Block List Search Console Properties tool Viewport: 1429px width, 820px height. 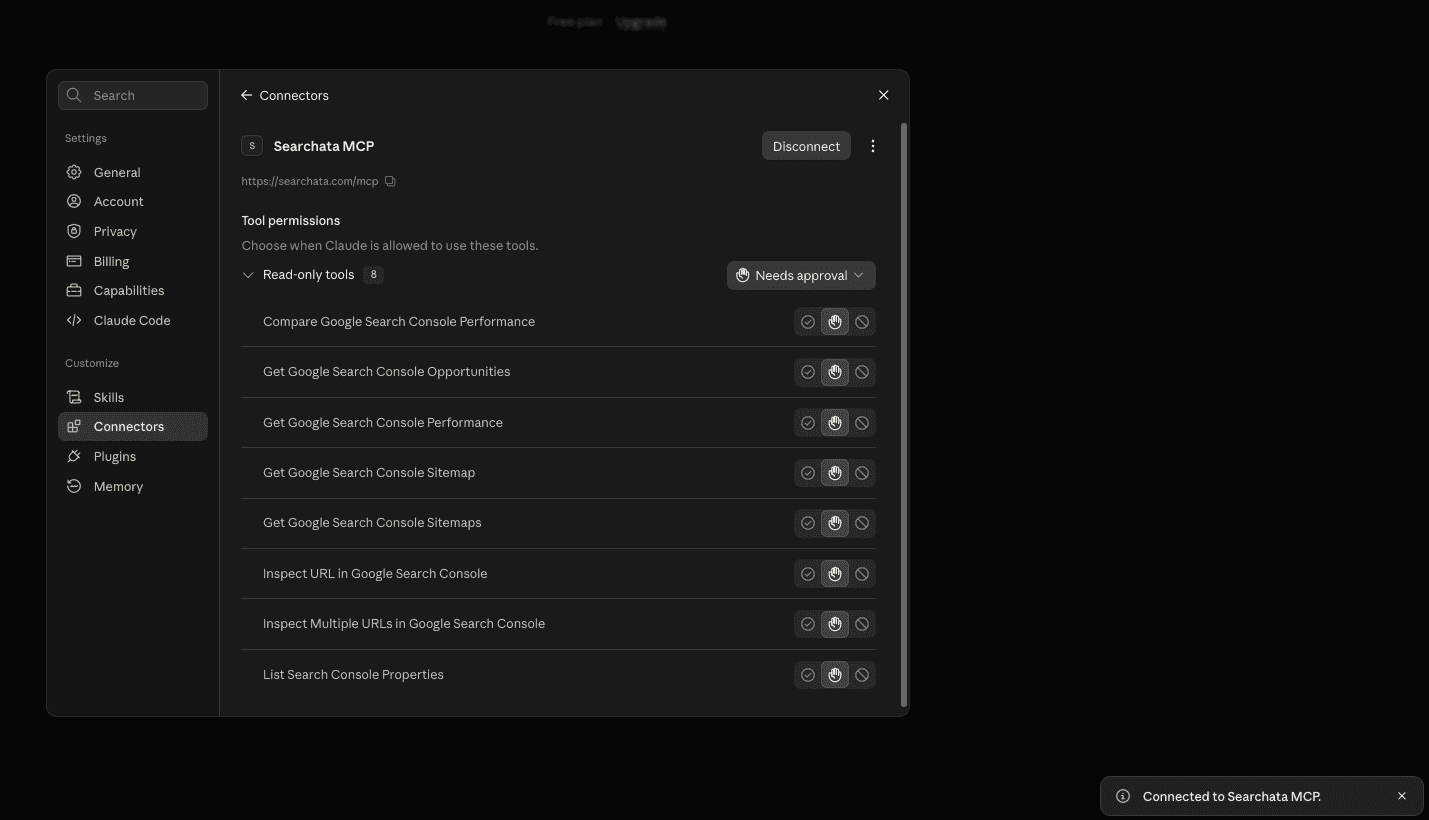[862, 675]
